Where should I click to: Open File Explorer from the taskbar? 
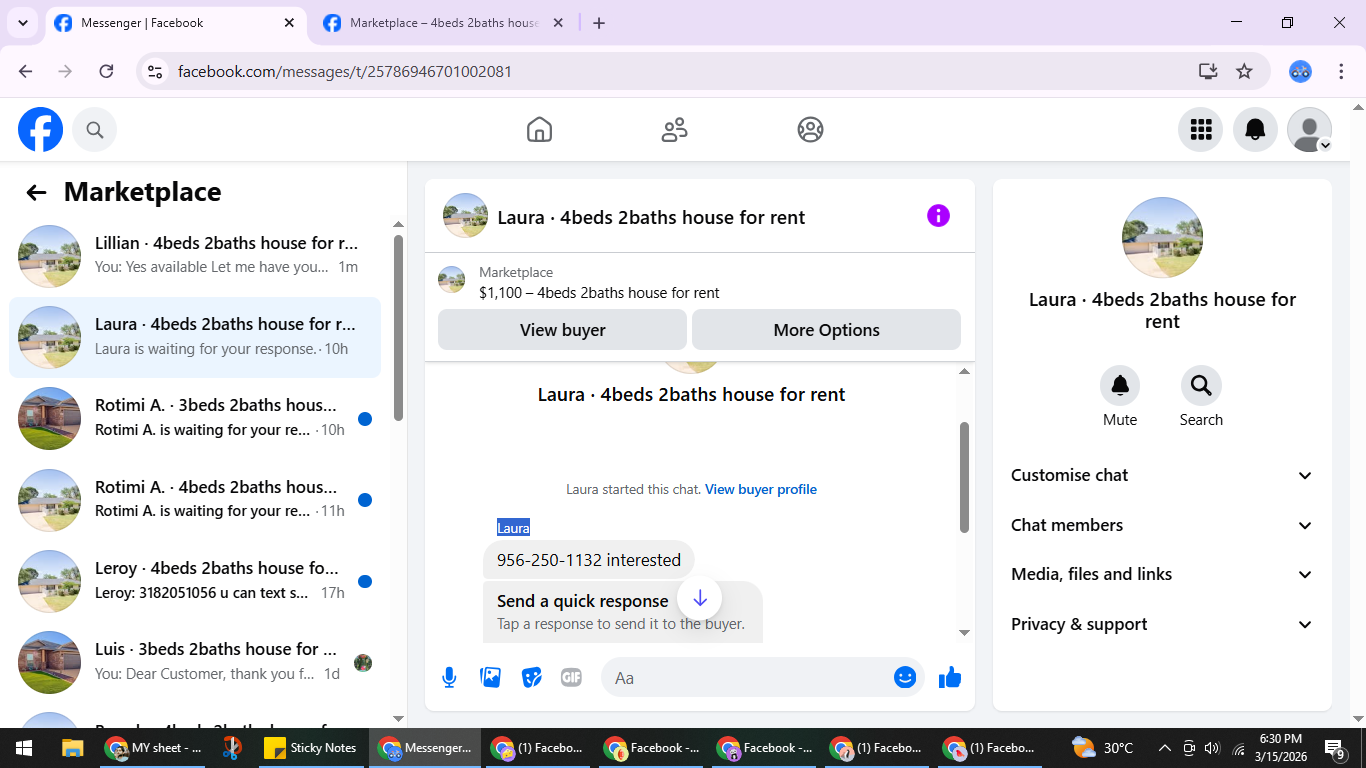tap(72, 748)
